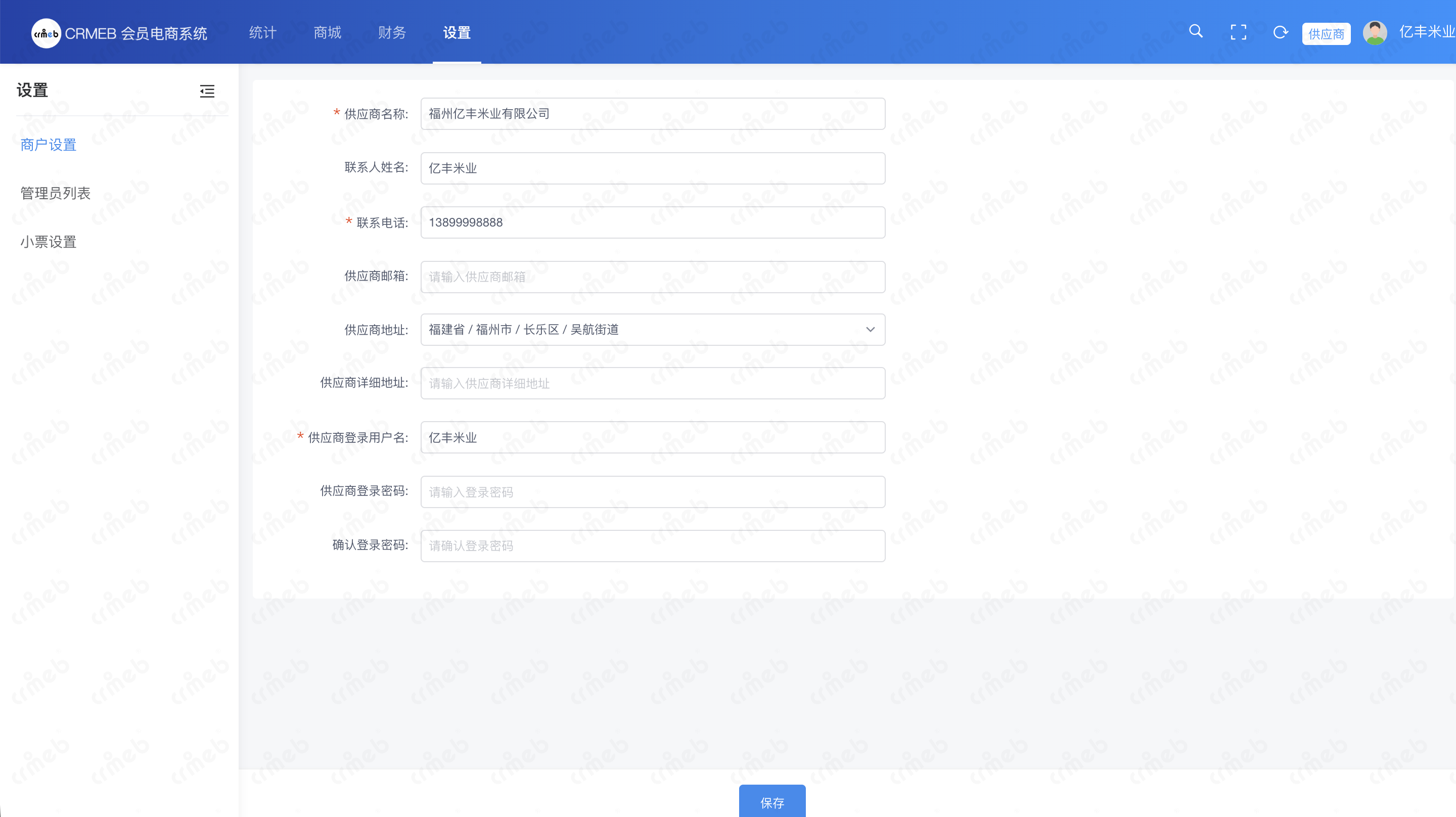Select the 设置 top menu tab
This screenshot has width=1456, height=817.
point(457,33)
